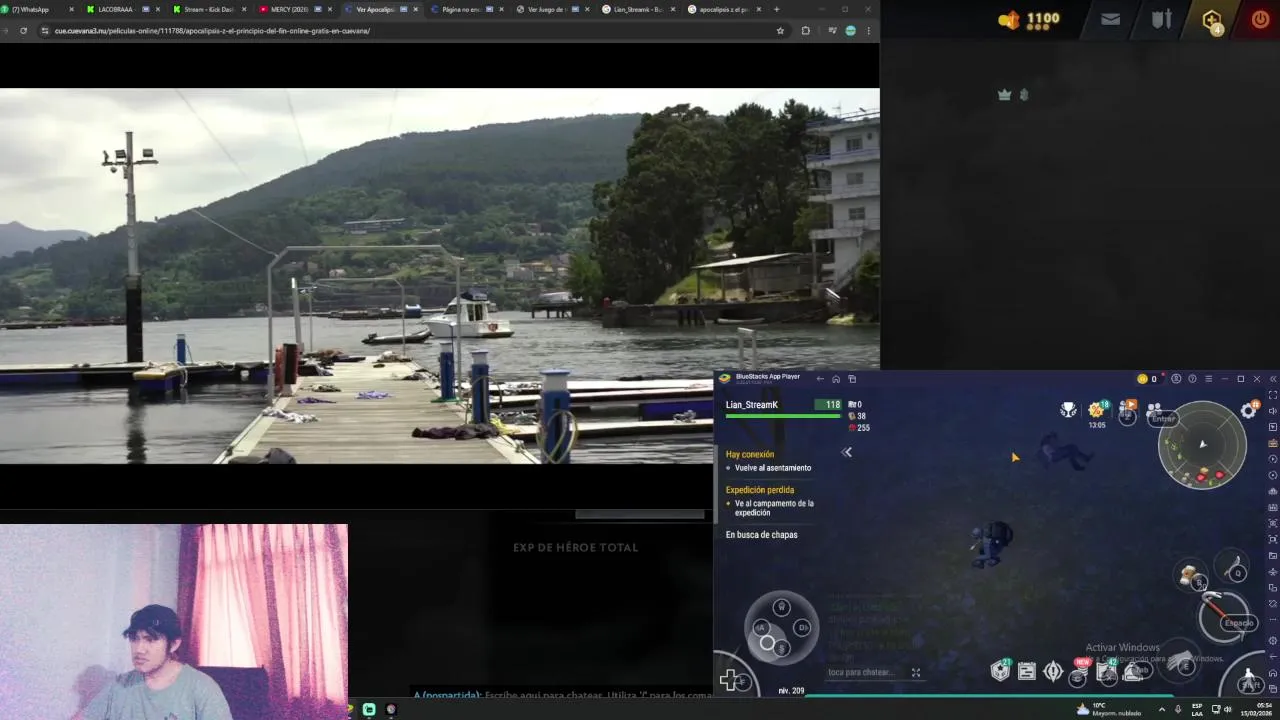Open the task list notes icon in game
The image size is (1280, 720).
[1026, 671]
